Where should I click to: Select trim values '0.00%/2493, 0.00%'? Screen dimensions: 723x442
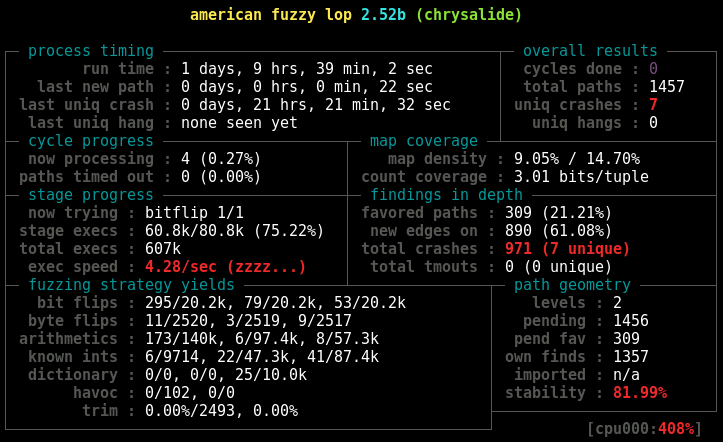click(x=221, y=410)
